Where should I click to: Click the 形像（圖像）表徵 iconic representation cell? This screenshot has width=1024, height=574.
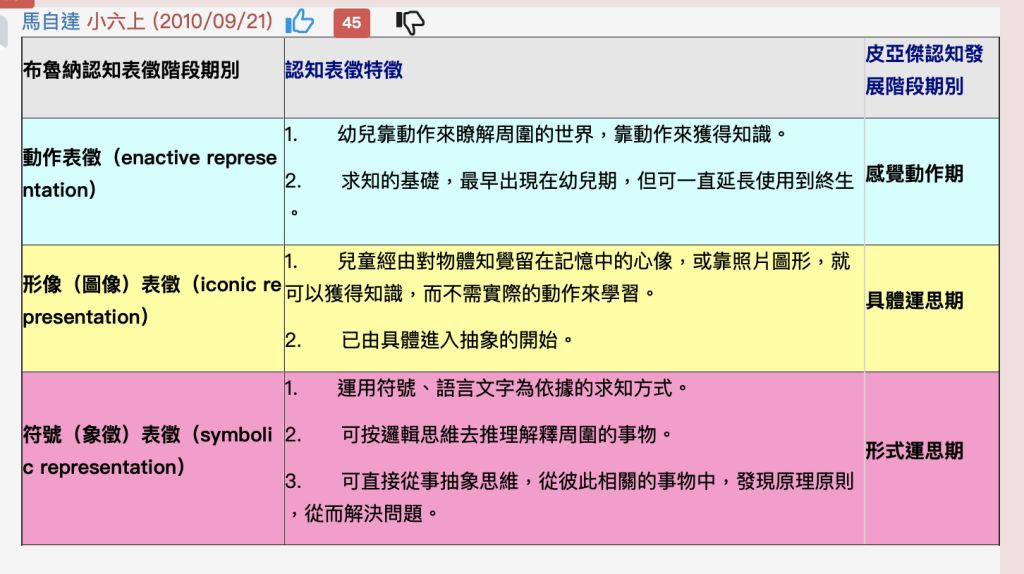(151, 301)
